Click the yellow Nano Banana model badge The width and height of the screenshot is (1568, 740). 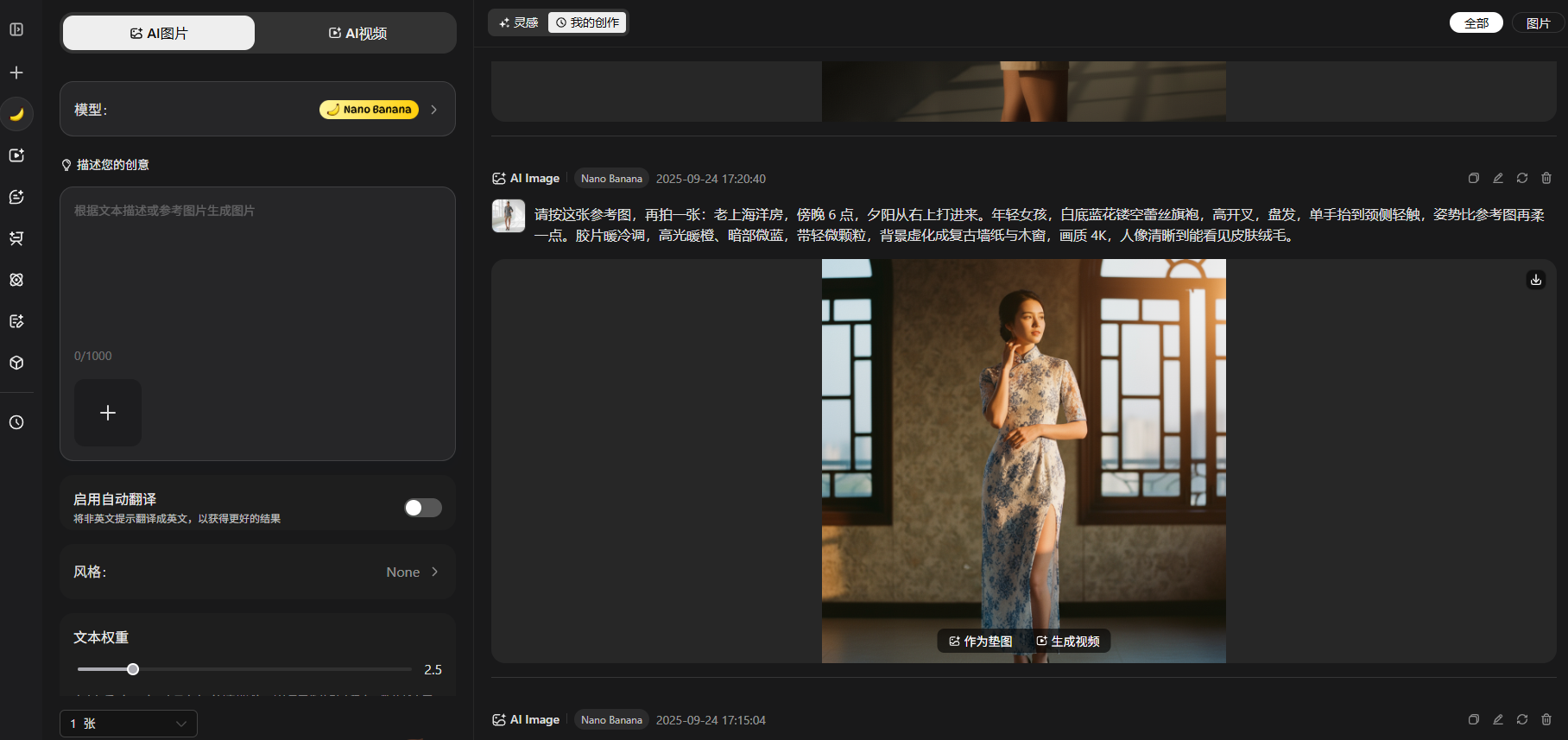pyautogui.click(x=369, y=110)
